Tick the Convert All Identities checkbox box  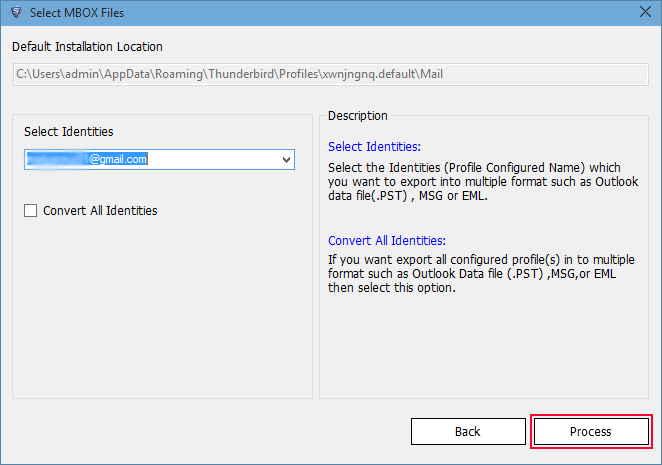click(x=30, y=210)
